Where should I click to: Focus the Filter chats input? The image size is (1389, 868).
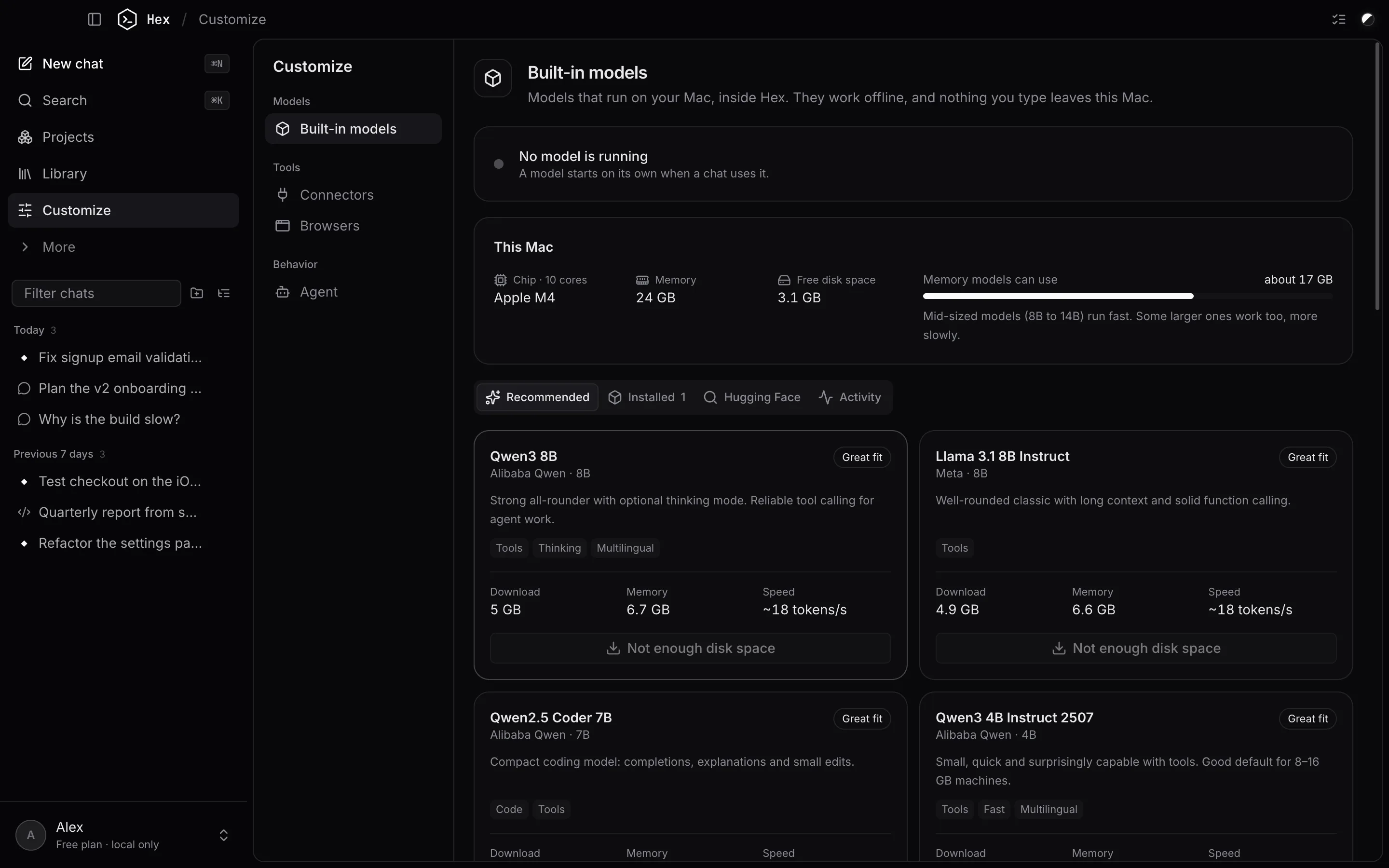(x=96, y=293)
